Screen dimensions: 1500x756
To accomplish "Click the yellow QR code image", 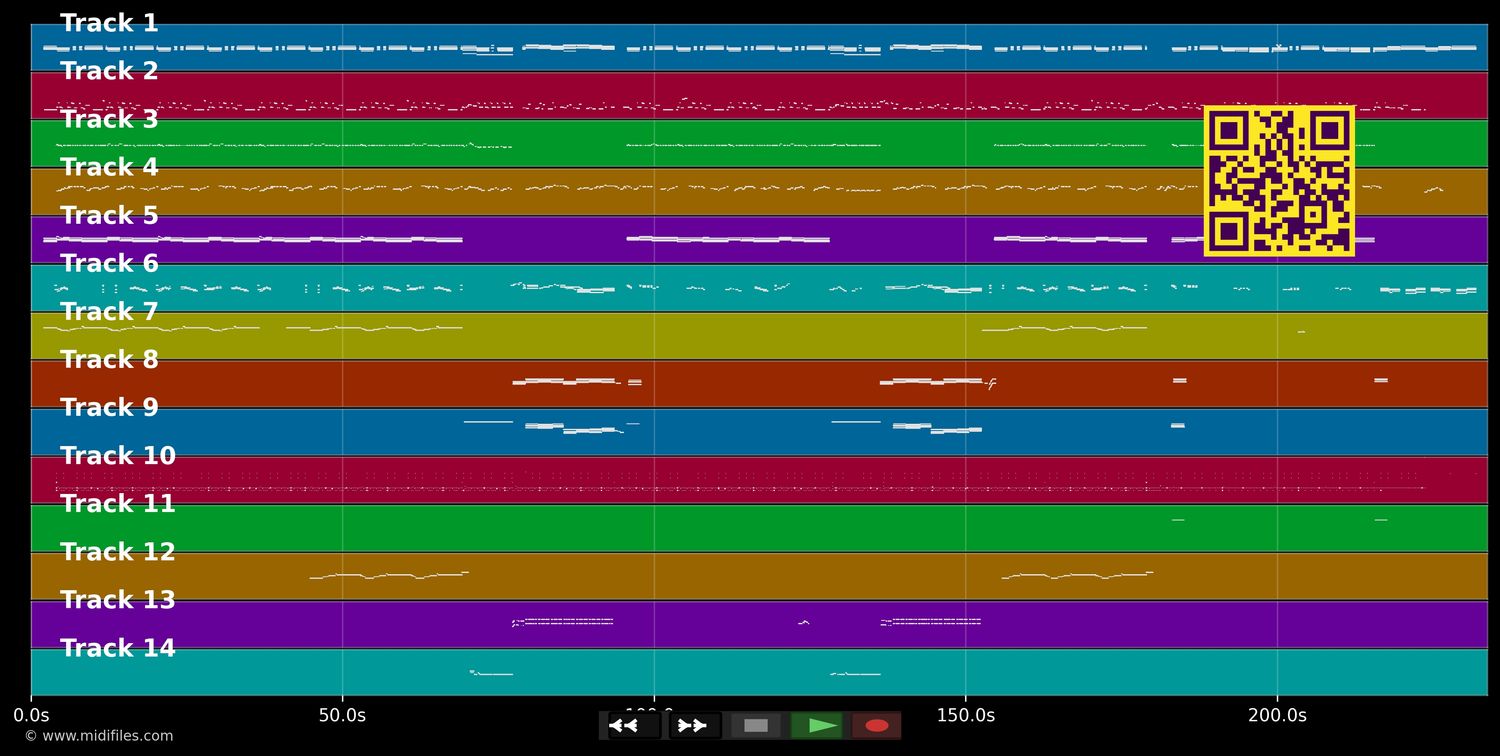I will [x=1279, y=181].
